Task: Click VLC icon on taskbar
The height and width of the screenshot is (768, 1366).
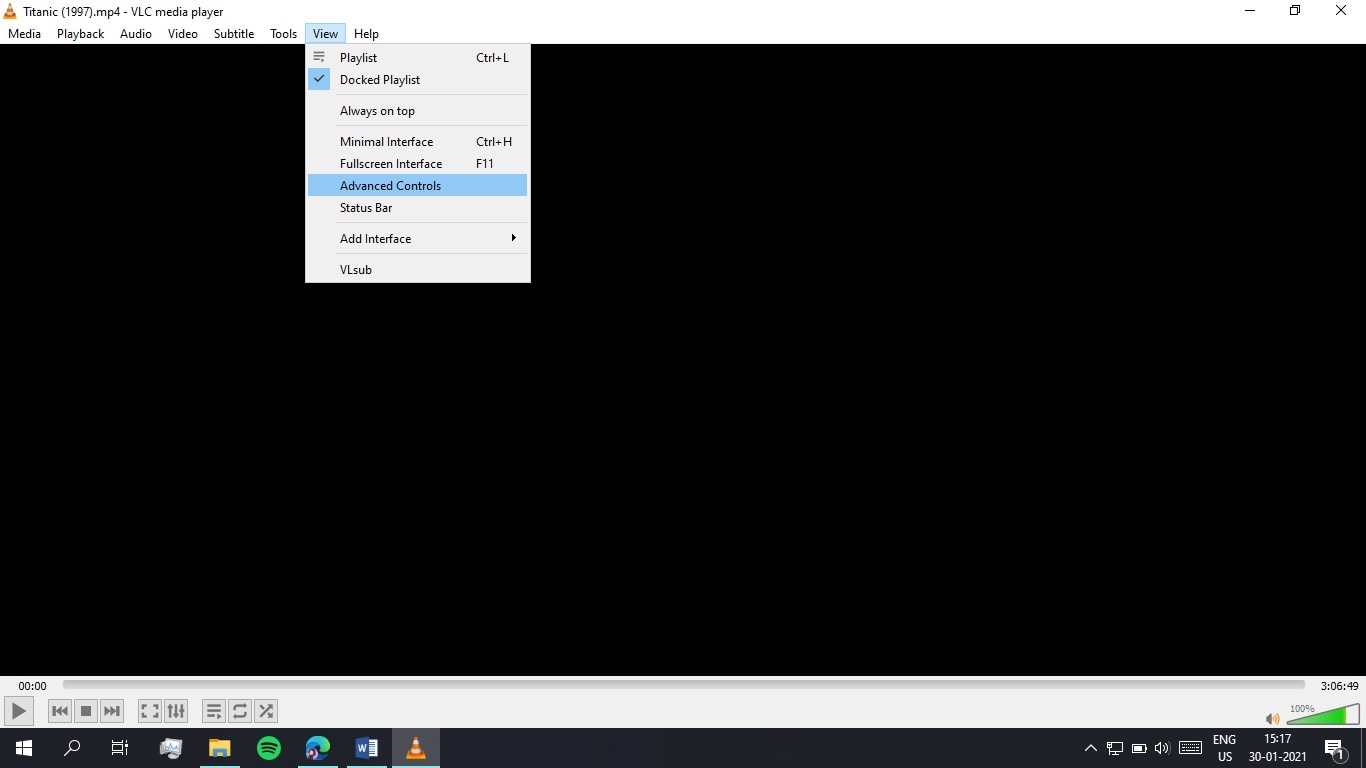Action: pyautogui.click(x=416, y=748)
